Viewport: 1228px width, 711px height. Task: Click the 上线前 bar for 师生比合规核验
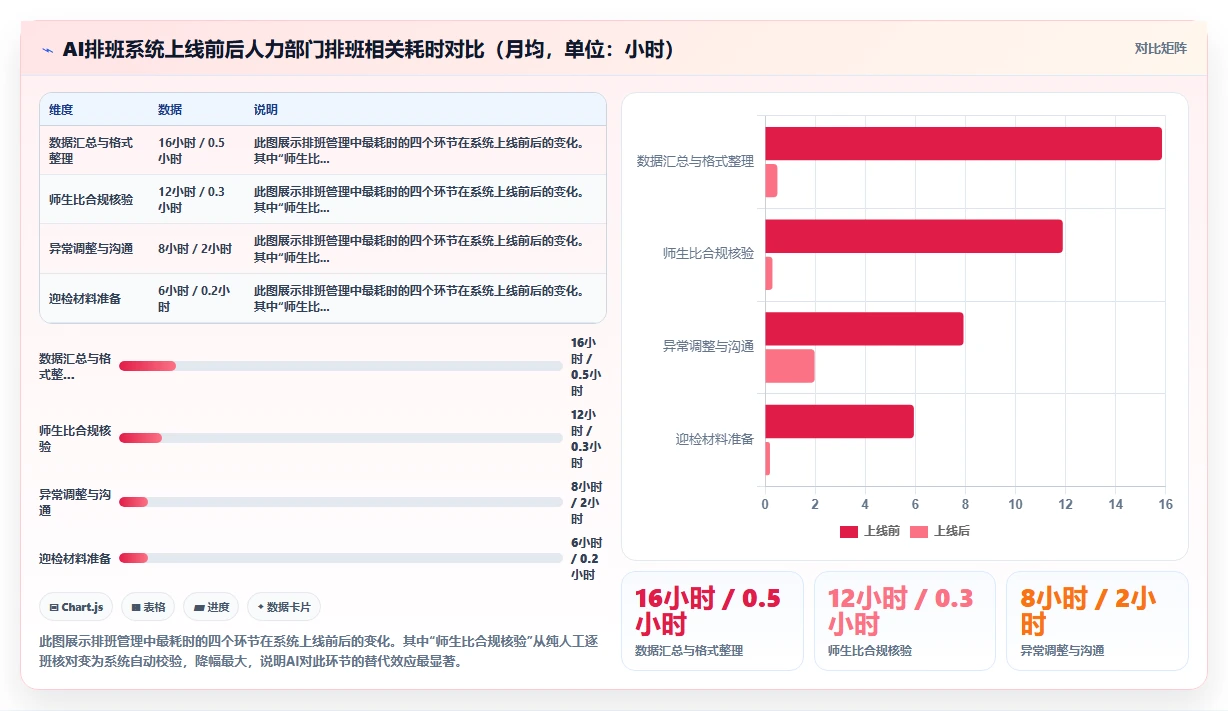[914, 236]
